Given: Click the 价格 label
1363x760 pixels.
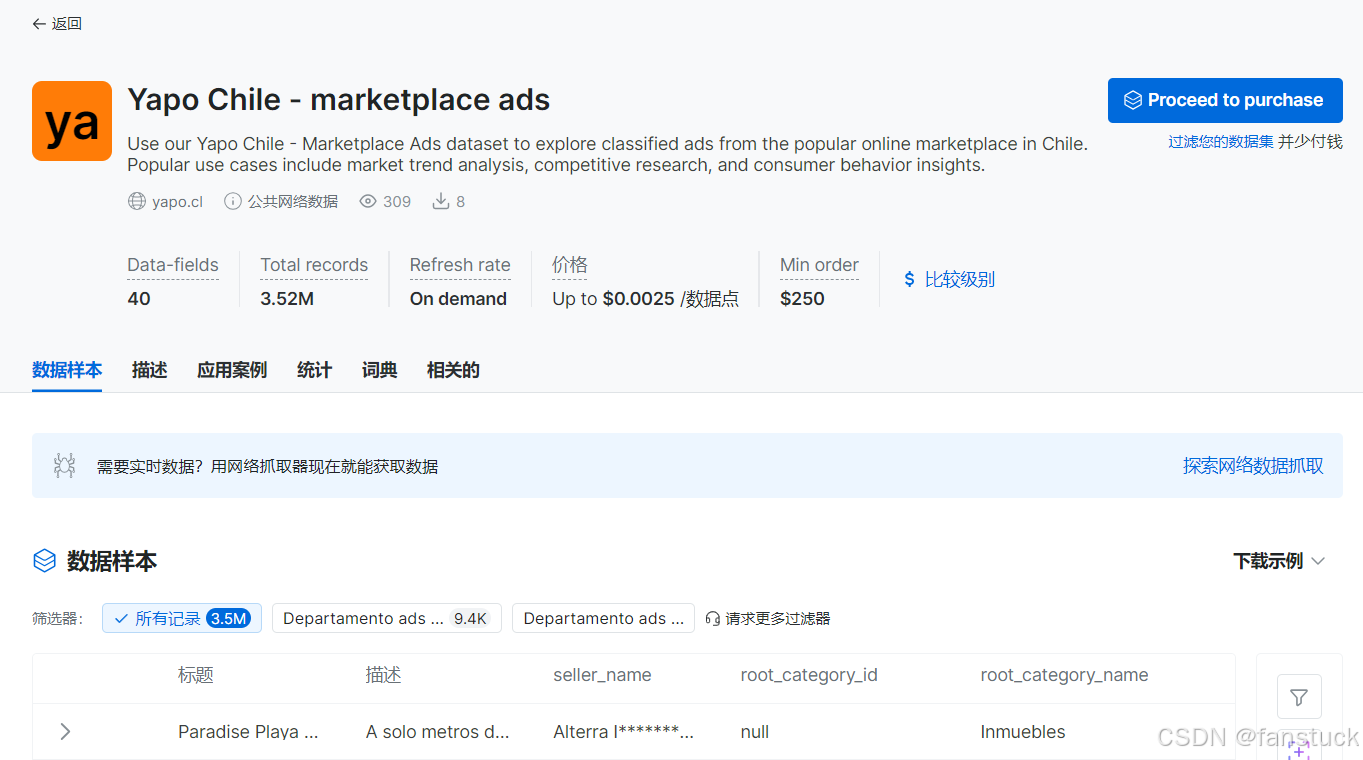Looking at the screenshot, I should pyautogui.click(x=570, y=265).
